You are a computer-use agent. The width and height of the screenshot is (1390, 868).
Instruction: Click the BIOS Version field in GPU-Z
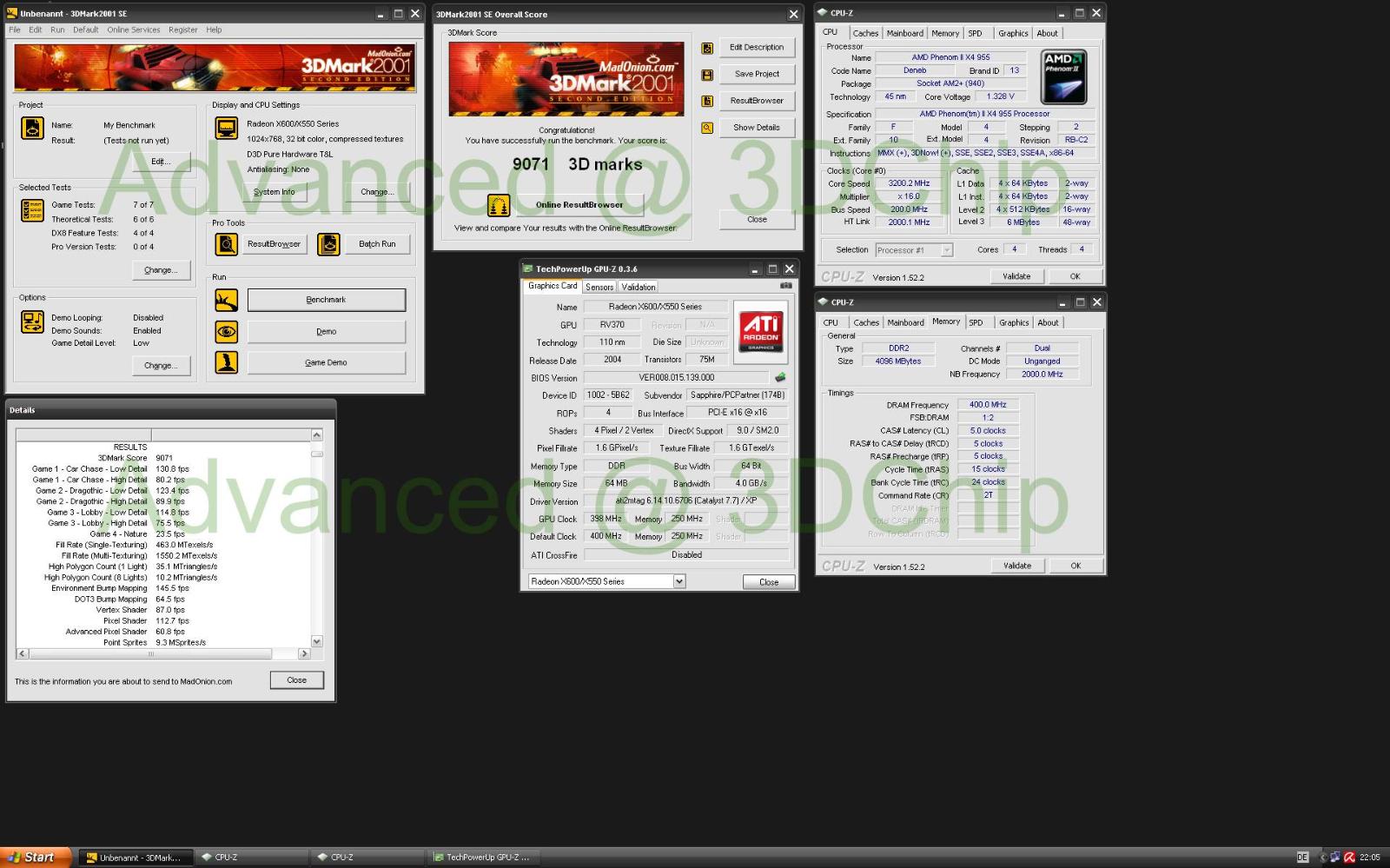click(676, 377)
